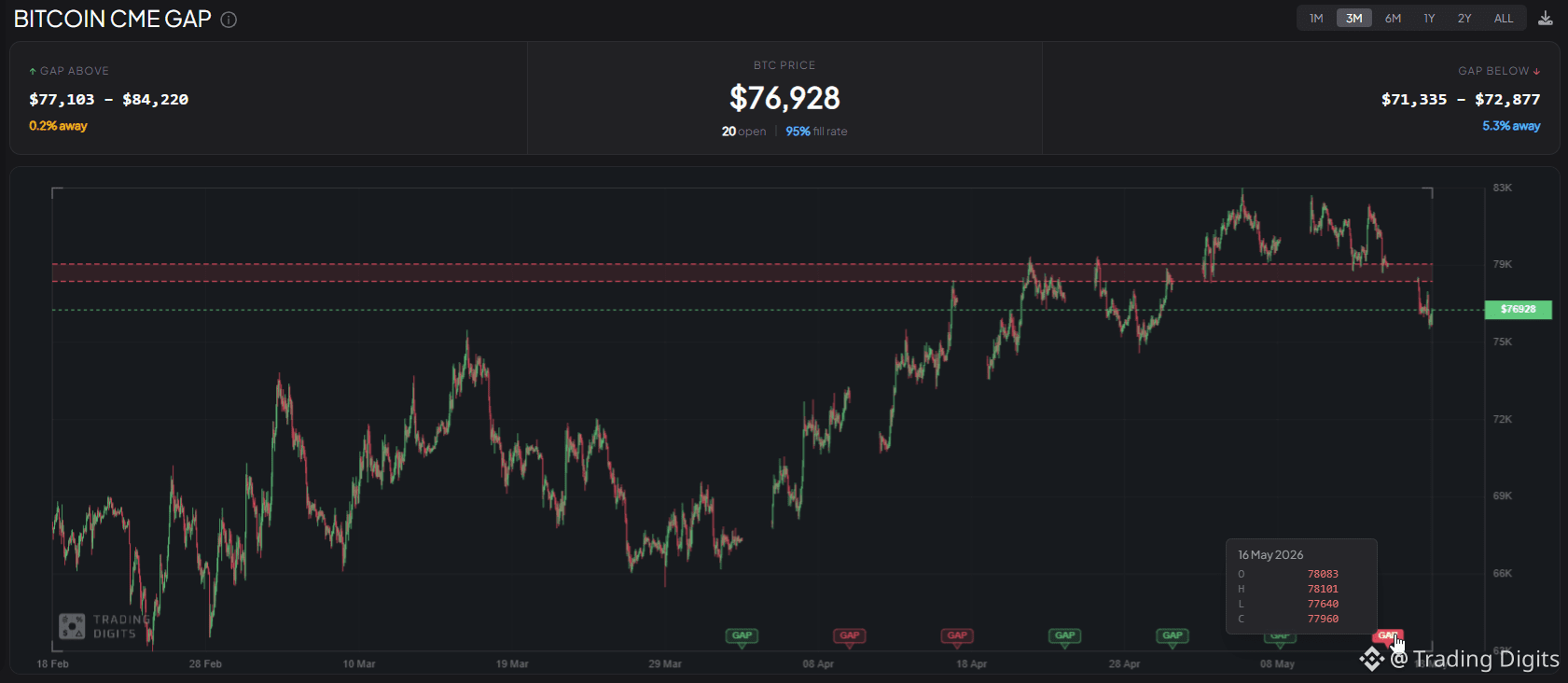This screenshot has height=683, width=1568.
Task: Click the red GAP marker just right of 08 Apr
Action: (x=850, y=636)
